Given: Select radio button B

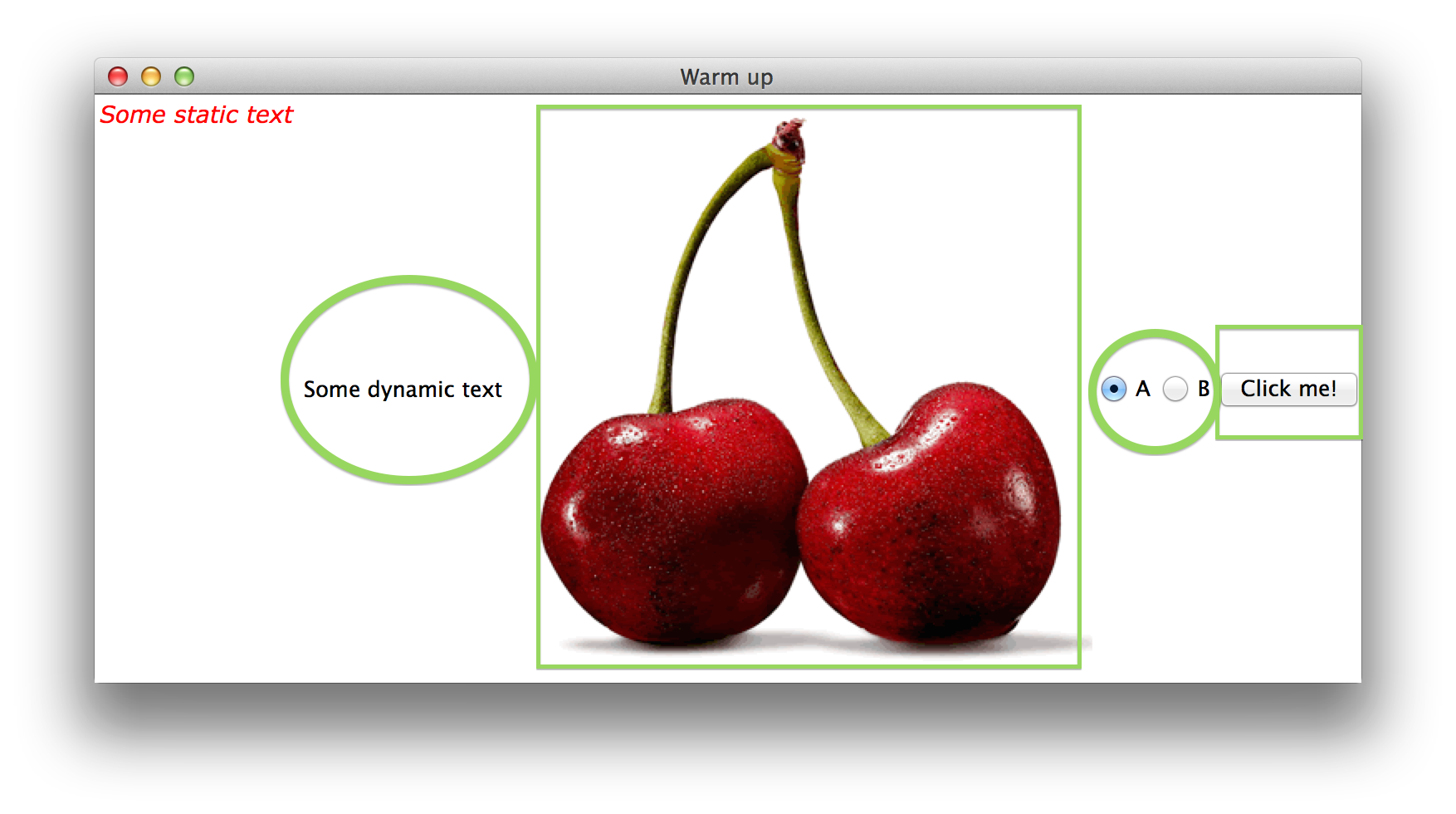Looking at the screenshot, I should pyautogui.click(x=1175, y=389).
